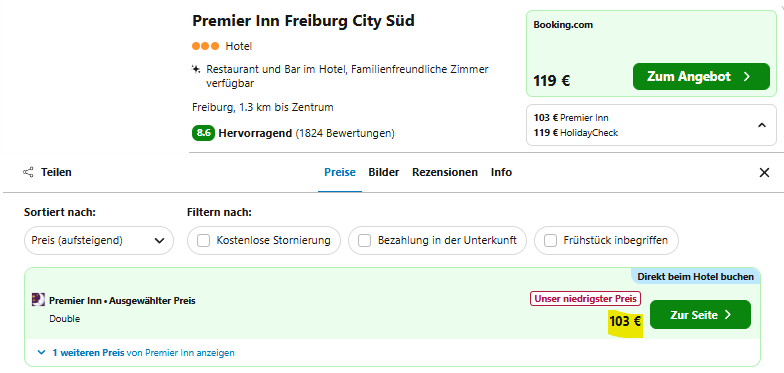Click the three orange hotel rating dots
The image size is (784, 373).
coord(206,46)
